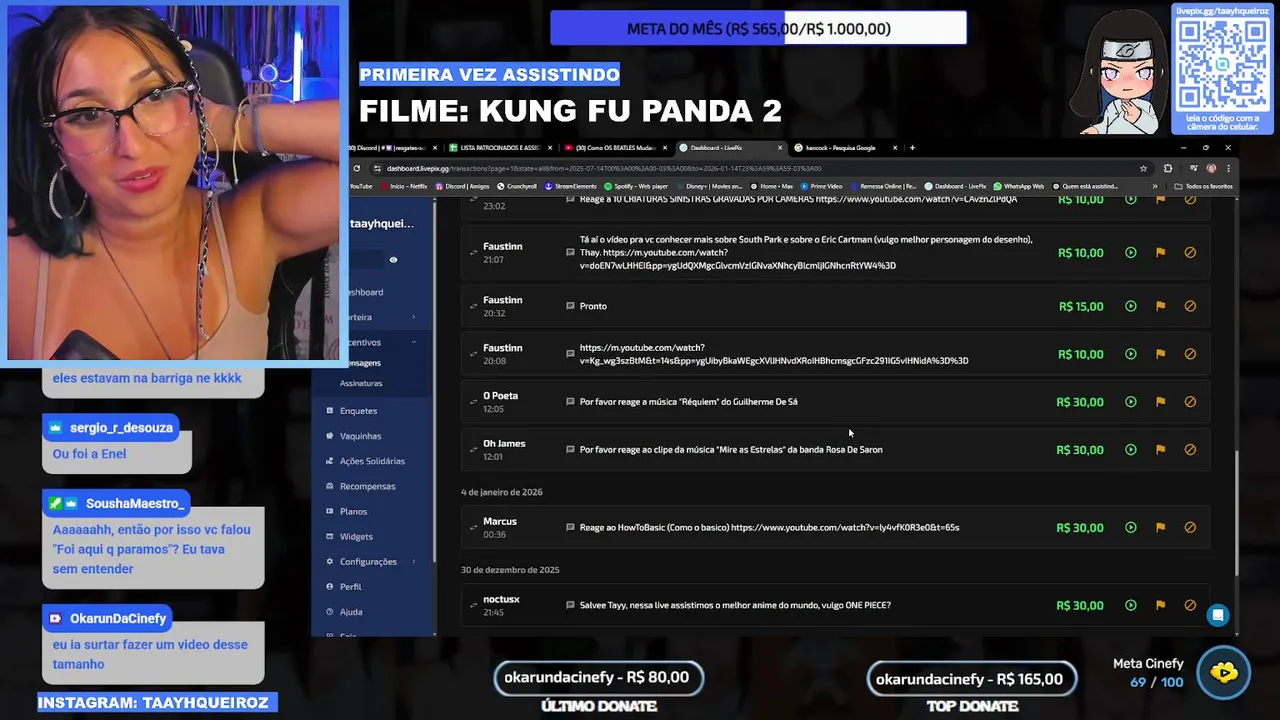Replay Marcus's donation alert

coord(1130,528)
